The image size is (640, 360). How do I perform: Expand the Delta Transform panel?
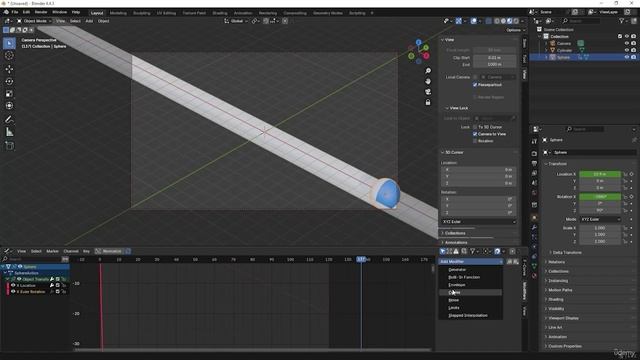coord(567,253)
